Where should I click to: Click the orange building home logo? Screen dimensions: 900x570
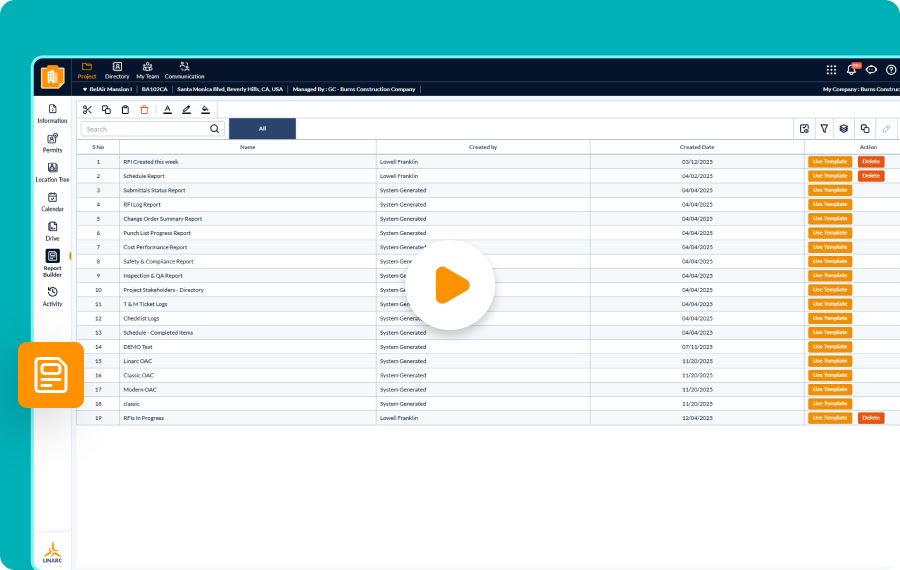[x=53, y=76]
